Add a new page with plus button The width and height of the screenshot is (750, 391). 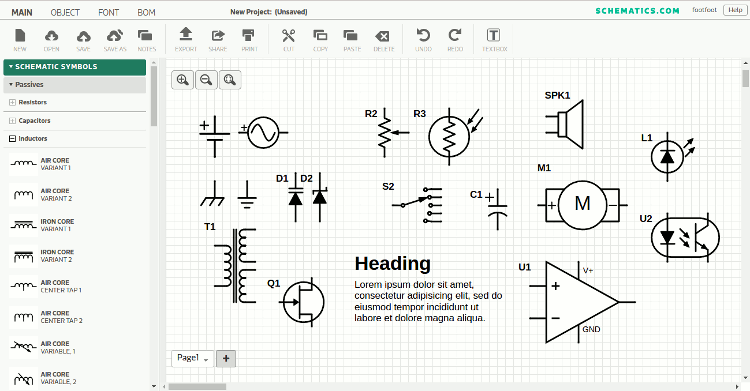226,358
